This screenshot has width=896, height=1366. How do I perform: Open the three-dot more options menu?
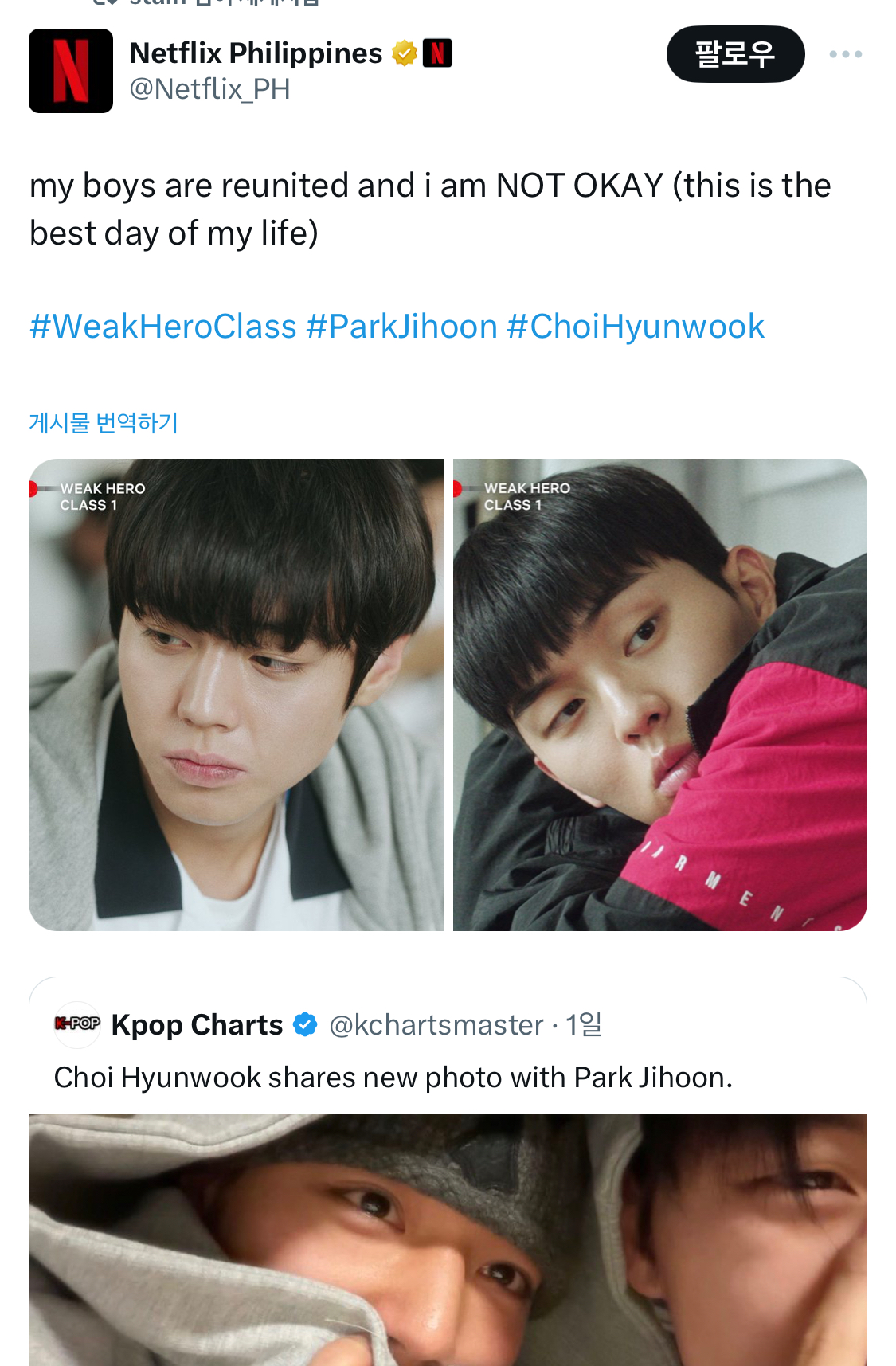[x=845, y=54]
